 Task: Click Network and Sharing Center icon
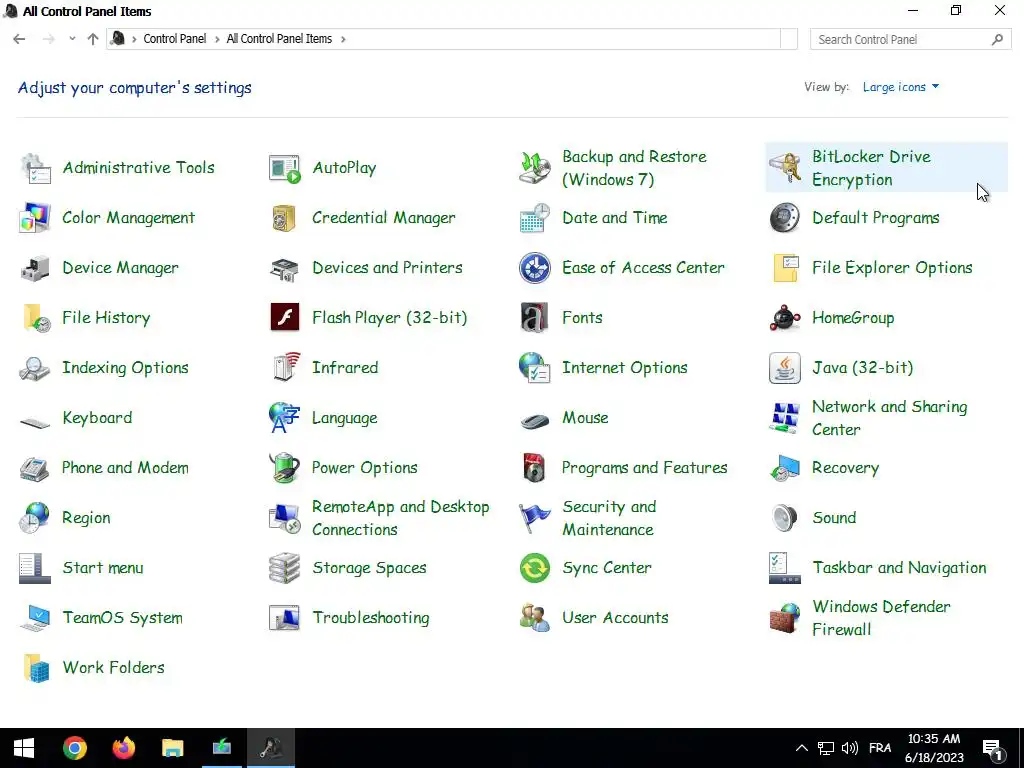(x=785, y=418)
